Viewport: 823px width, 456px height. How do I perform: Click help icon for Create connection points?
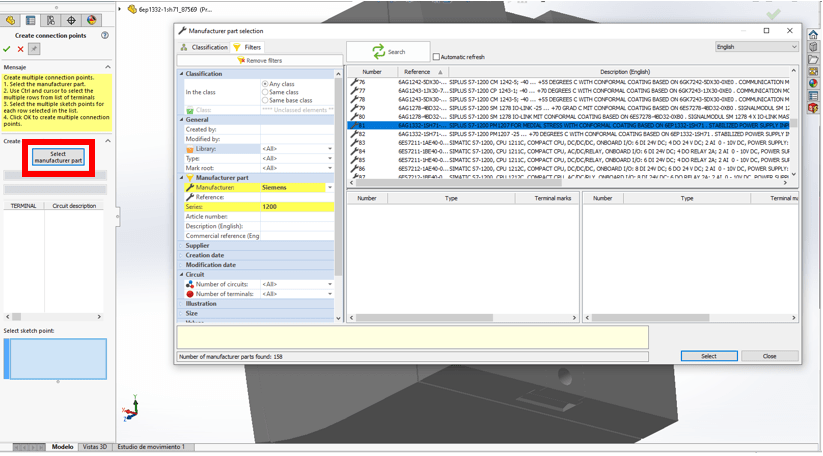coord(105,35)
